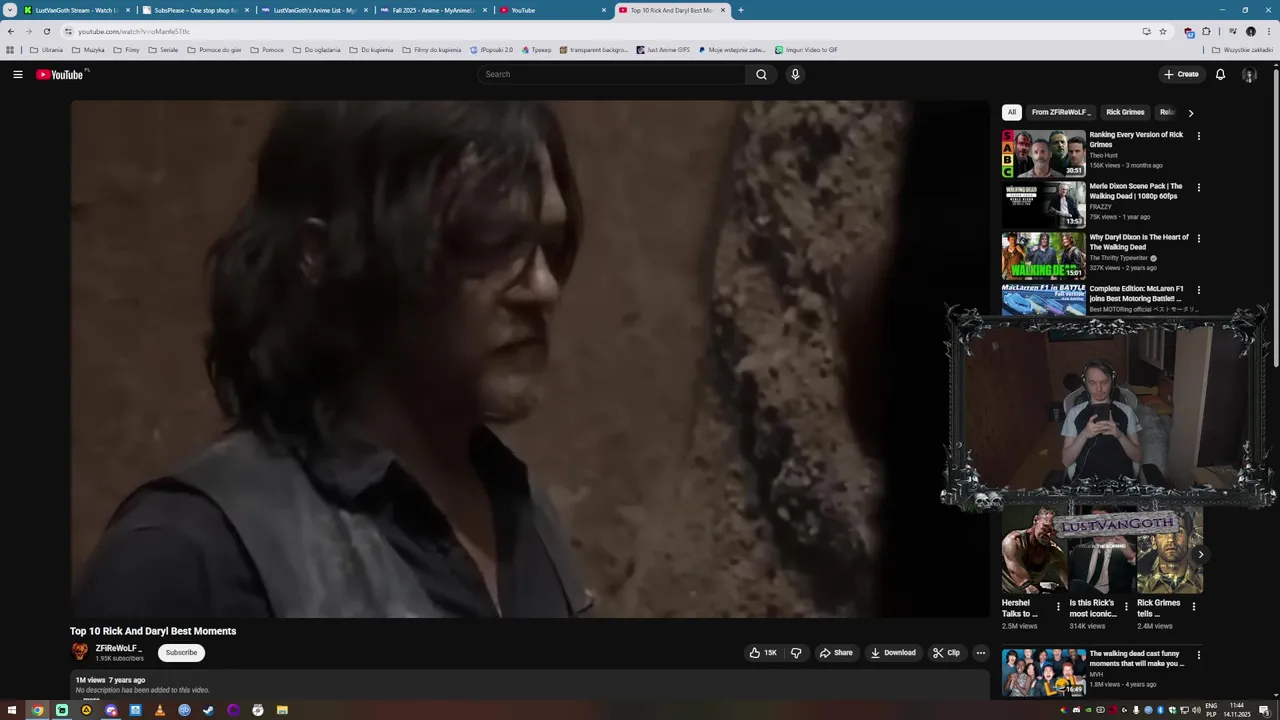The image size is (1280, 720).
Task: Play Ranking Every Version of Rick Grimes thumbnail
Action: tap(1044, 153)
